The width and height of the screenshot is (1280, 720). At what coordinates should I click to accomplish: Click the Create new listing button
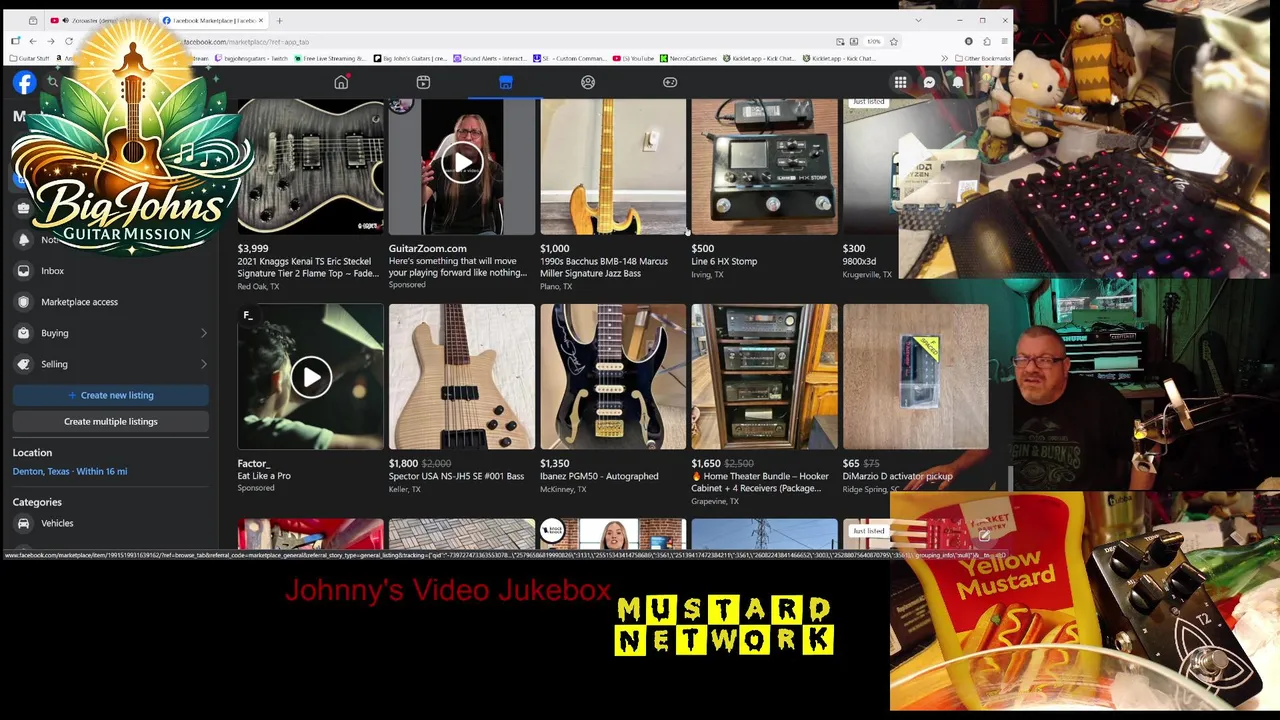111,395
